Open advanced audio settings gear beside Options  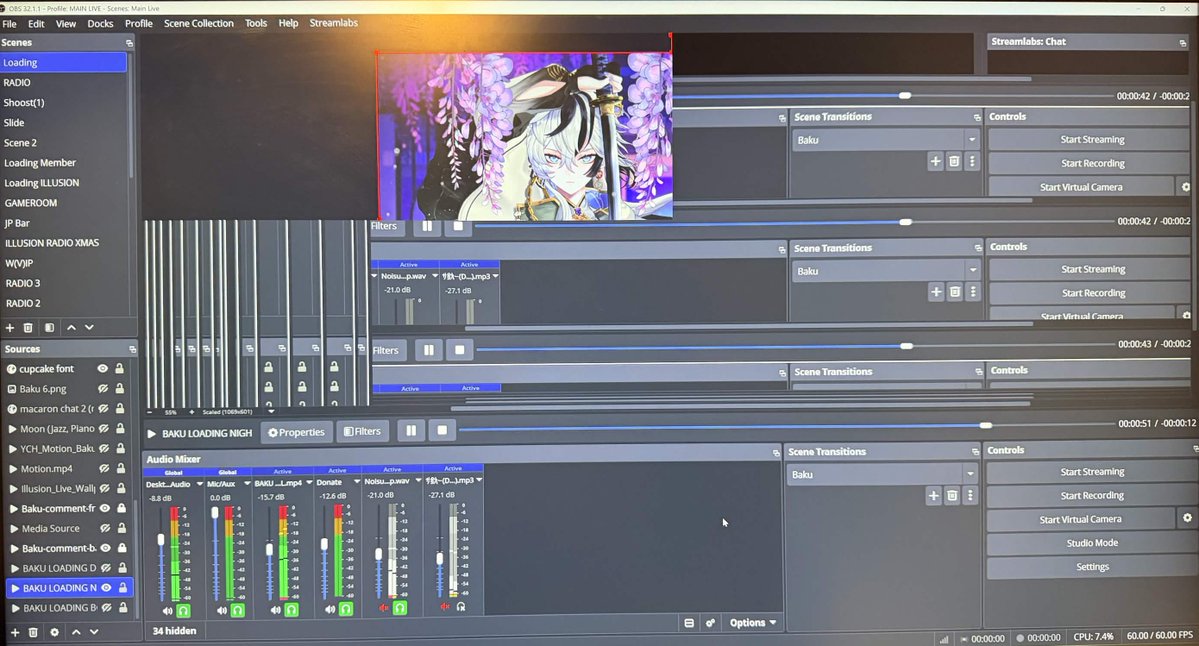[x=710, y=622]
